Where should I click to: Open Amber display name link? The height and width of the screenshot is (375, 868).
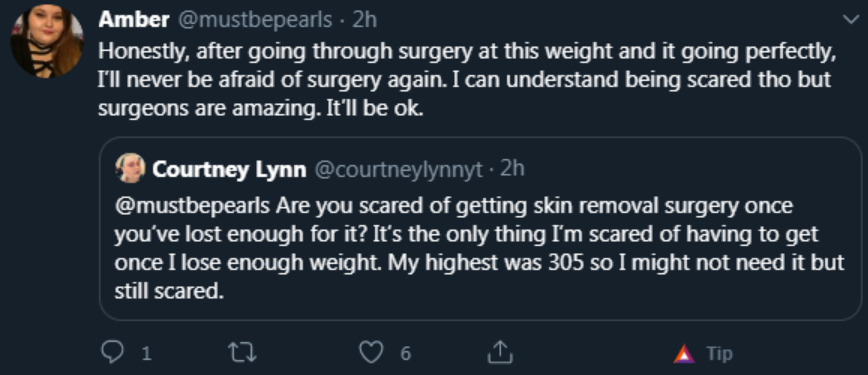click(133, 20)
